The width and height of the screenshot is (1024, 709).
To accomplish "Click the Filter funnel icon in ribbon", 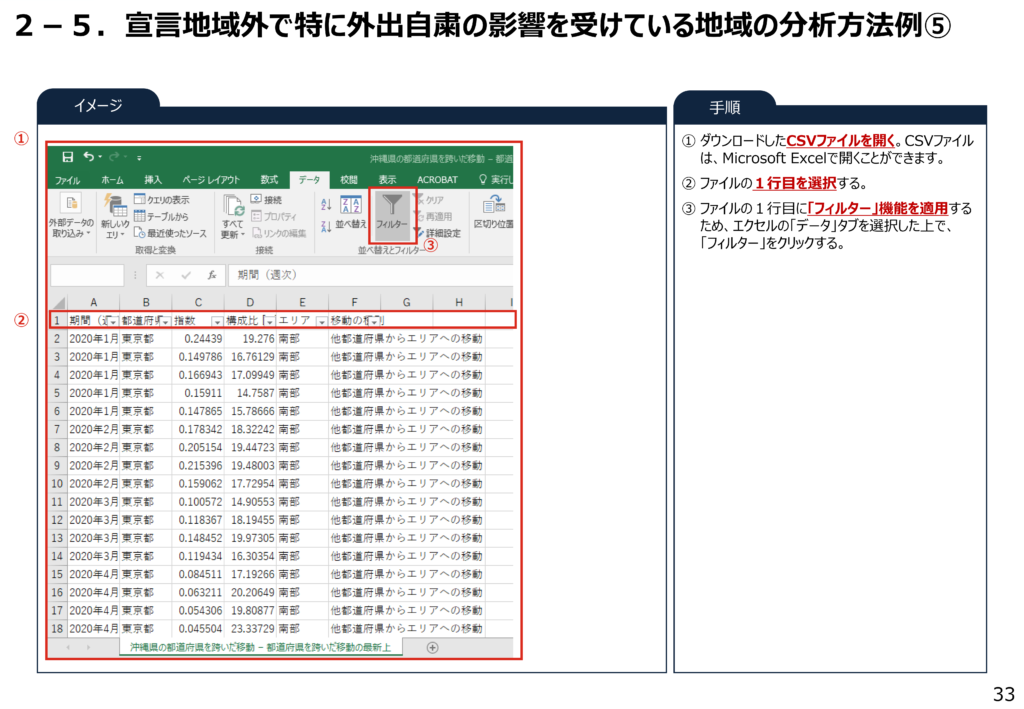I will 391,205.
